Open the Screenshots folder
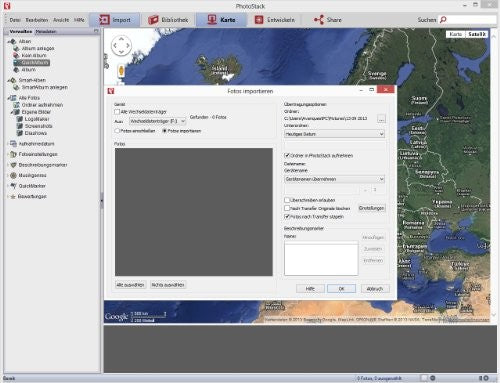500x383 pixels. click(x=38, y=126)
